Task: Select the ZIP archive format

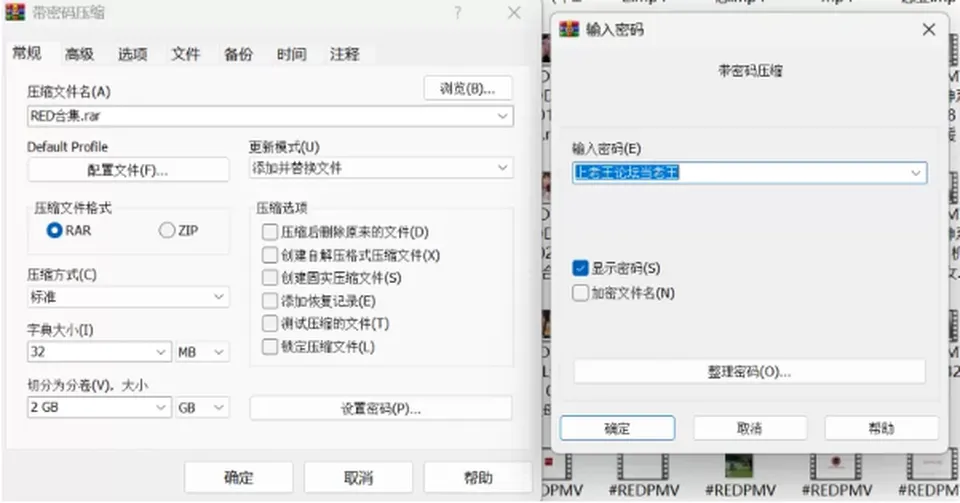Action: [167, 230]
